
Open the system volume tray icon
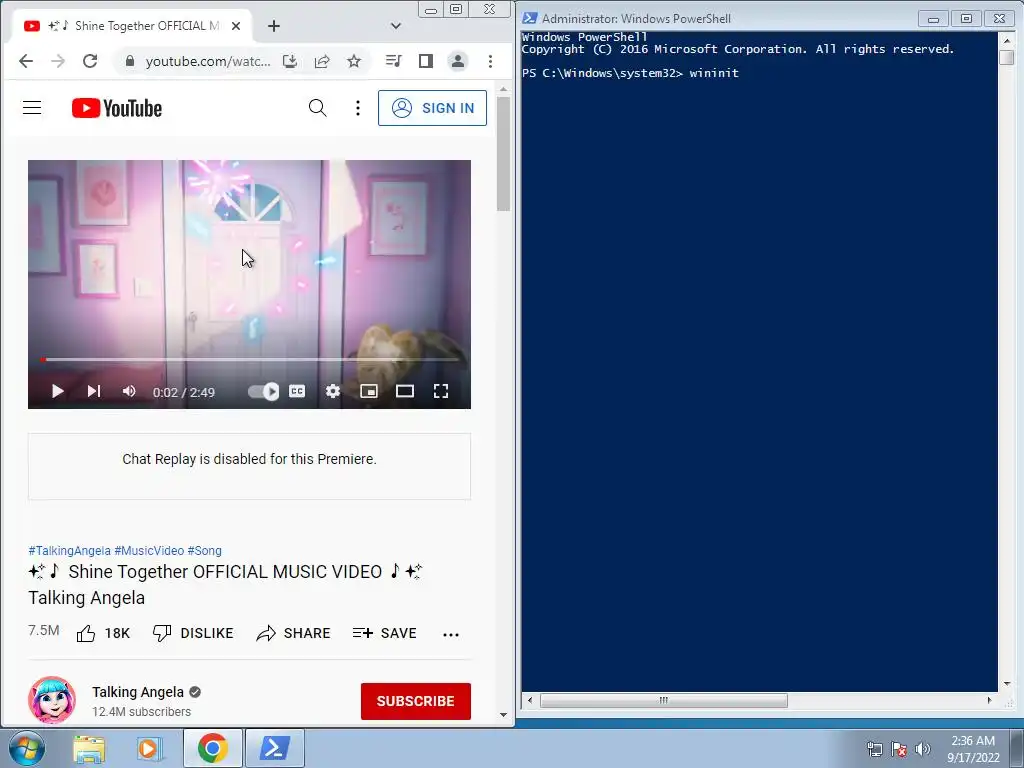point(923,749)
